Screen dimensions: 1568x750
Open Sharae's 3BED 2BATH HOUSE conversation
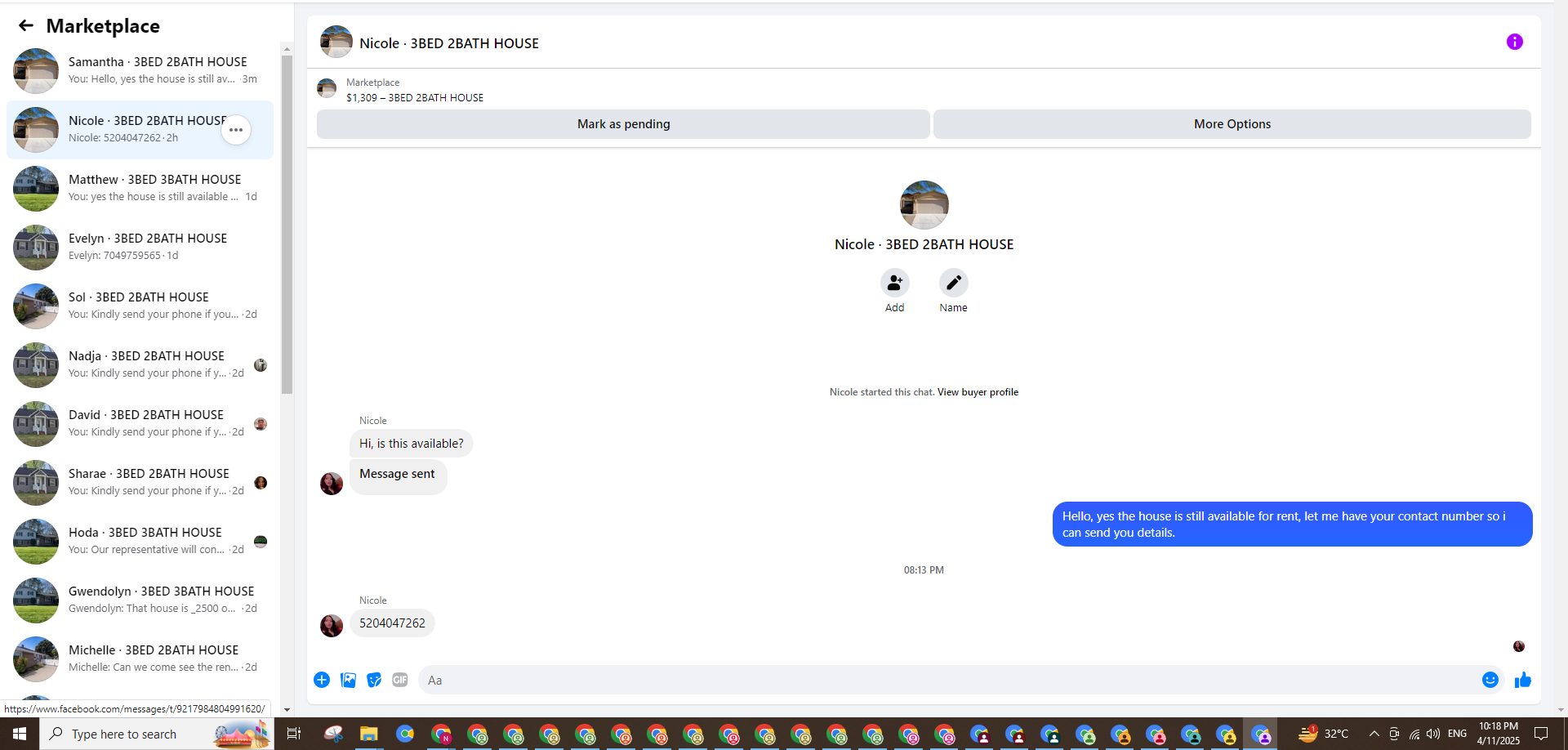(140, 483)
